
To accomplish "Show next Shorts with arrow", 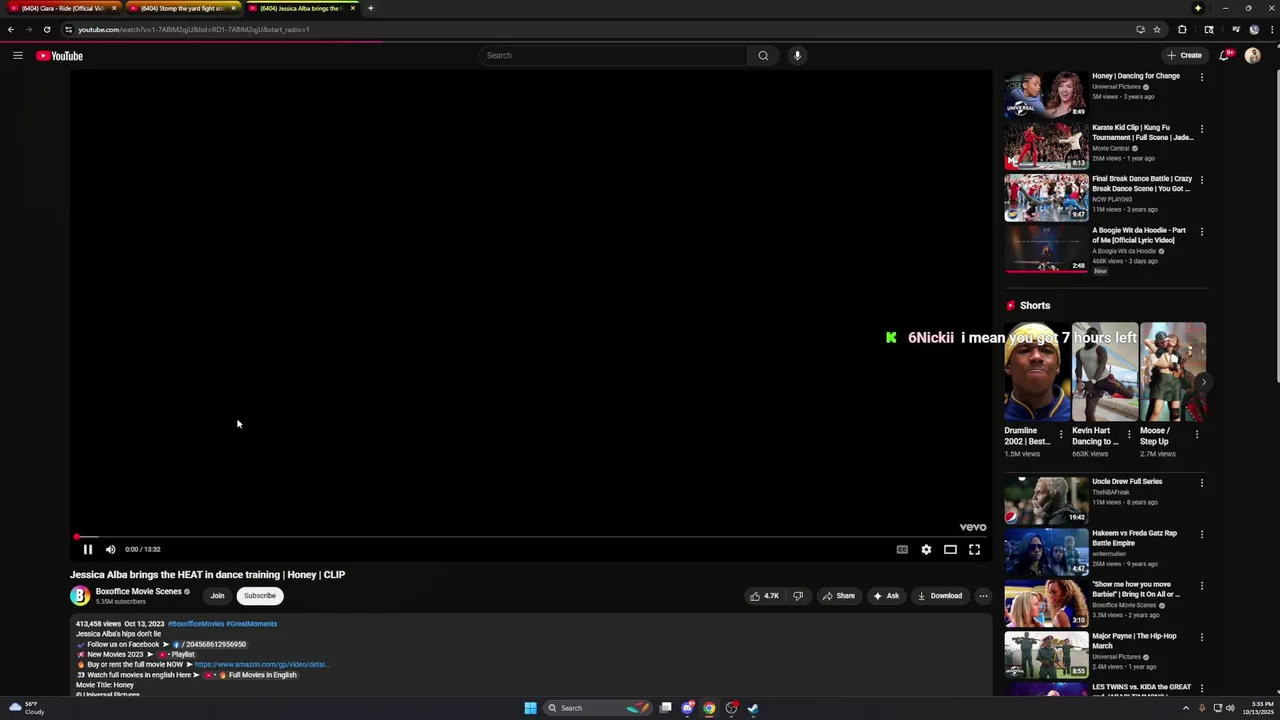I will [1203, 382].
